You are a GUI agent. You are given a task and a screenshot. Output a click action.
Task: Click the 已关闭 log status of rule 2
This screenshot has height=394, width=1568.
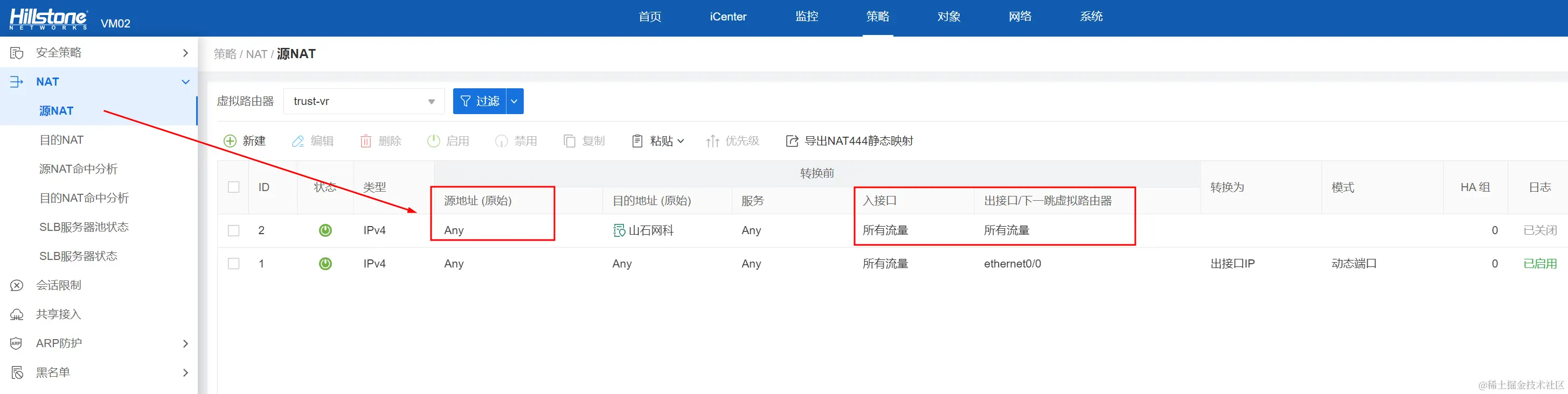coord(1540,230)
